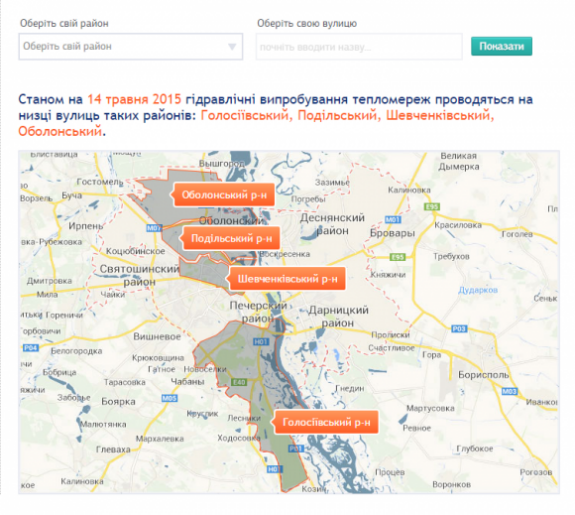Click 'Красиловка' label on map
This screenshot has height=515, width=575.
[x=458, y=225]
